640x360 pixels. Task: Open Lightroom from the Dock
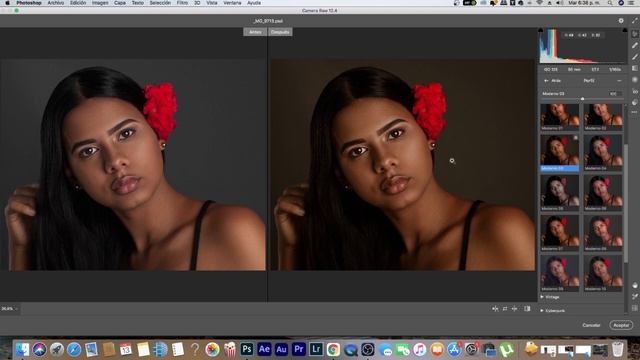[316, 349]
